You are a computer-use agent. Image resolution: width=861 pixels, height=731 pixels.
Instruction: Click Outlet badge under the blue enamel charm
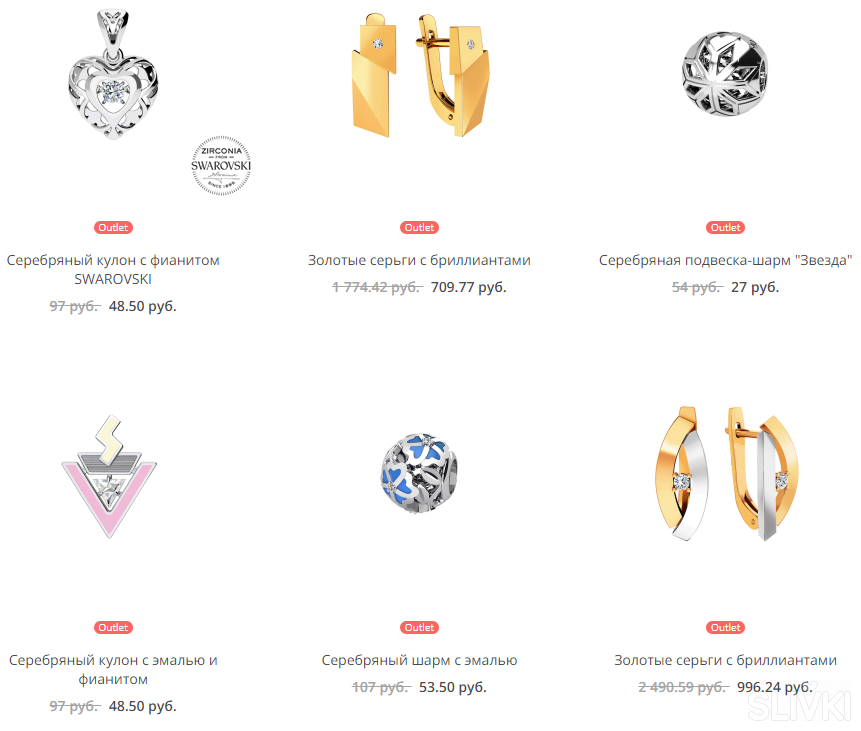pyautogui.click(x=420, y=627)
